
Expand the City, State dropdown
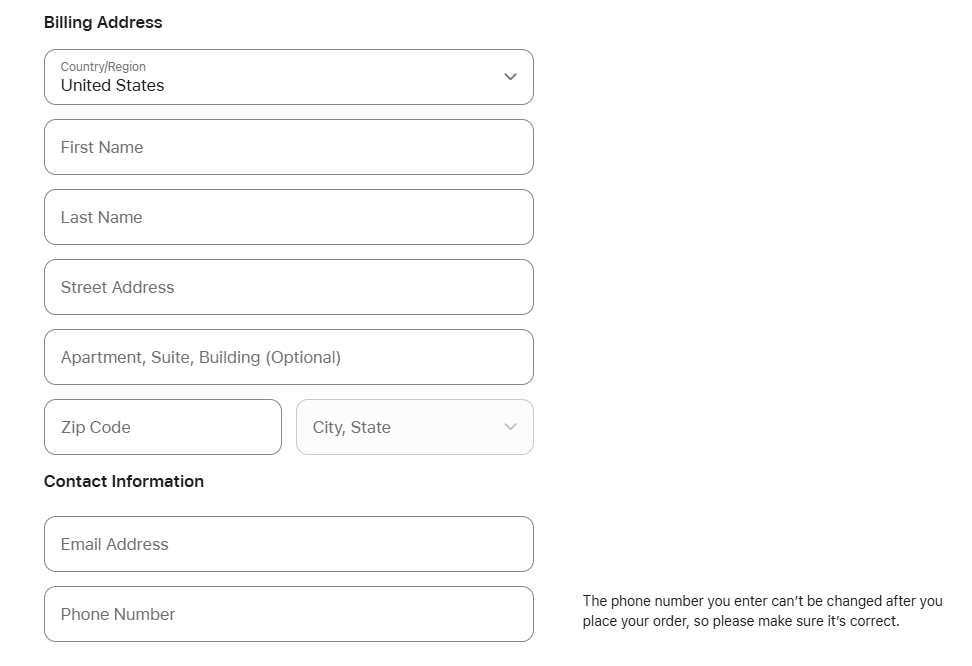(414, 427)
